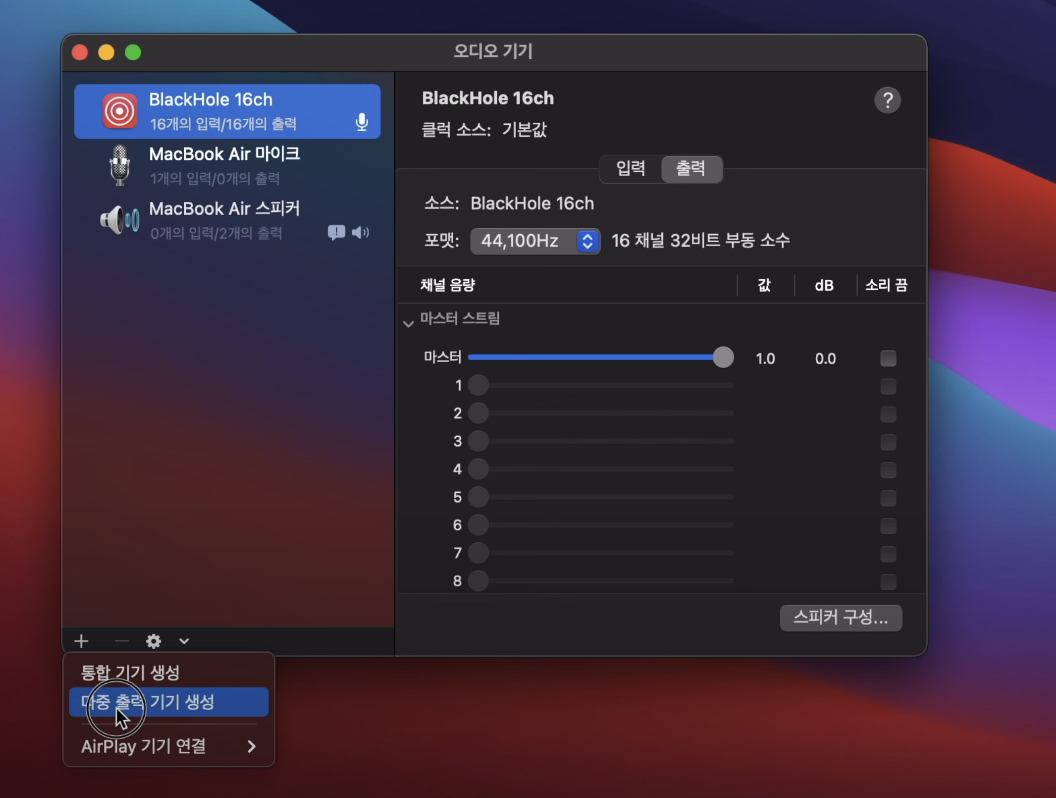Viewport: 1056px width, 798px height.
Task: Expand the chevron next to the gear
Action: coord(184,641)
